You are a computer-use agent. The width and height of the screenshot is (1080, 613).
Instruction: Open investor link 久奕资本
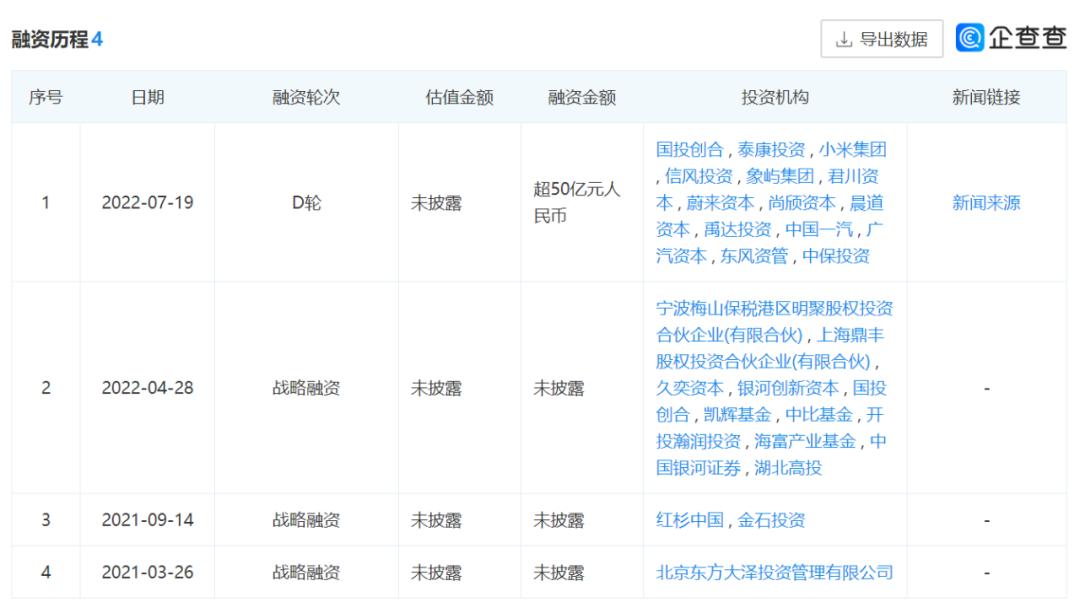[689, 388]
